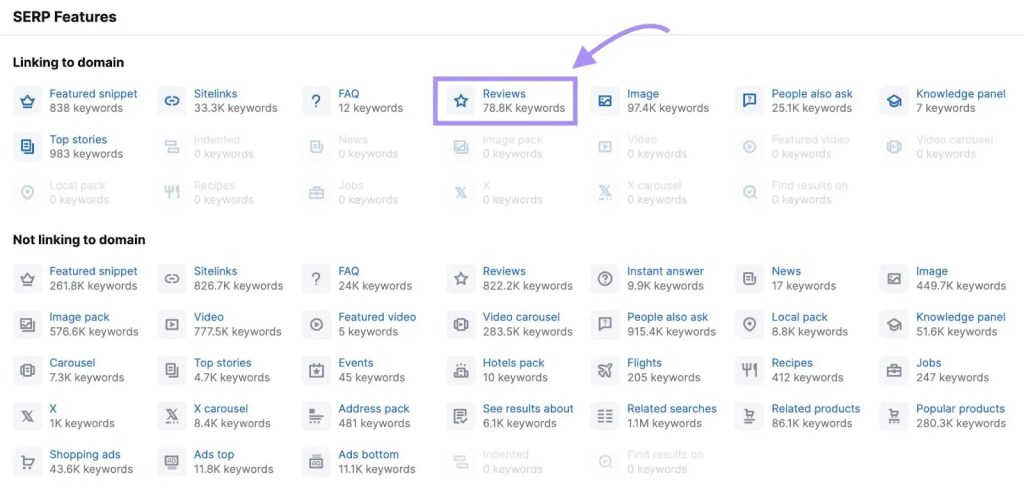Open the Related searches link

(671, 409)
